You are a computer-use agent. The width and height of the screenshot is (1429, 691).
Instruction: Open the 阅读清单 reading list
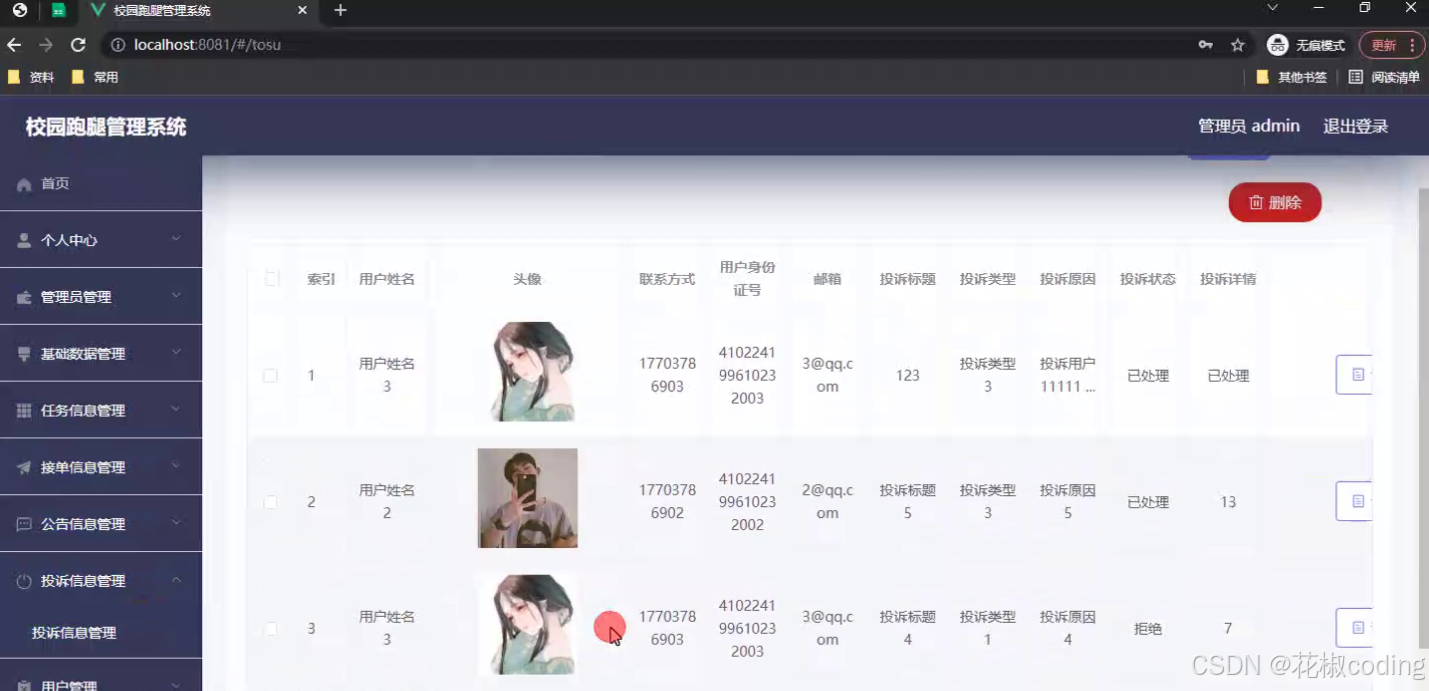pos(1384,77)
